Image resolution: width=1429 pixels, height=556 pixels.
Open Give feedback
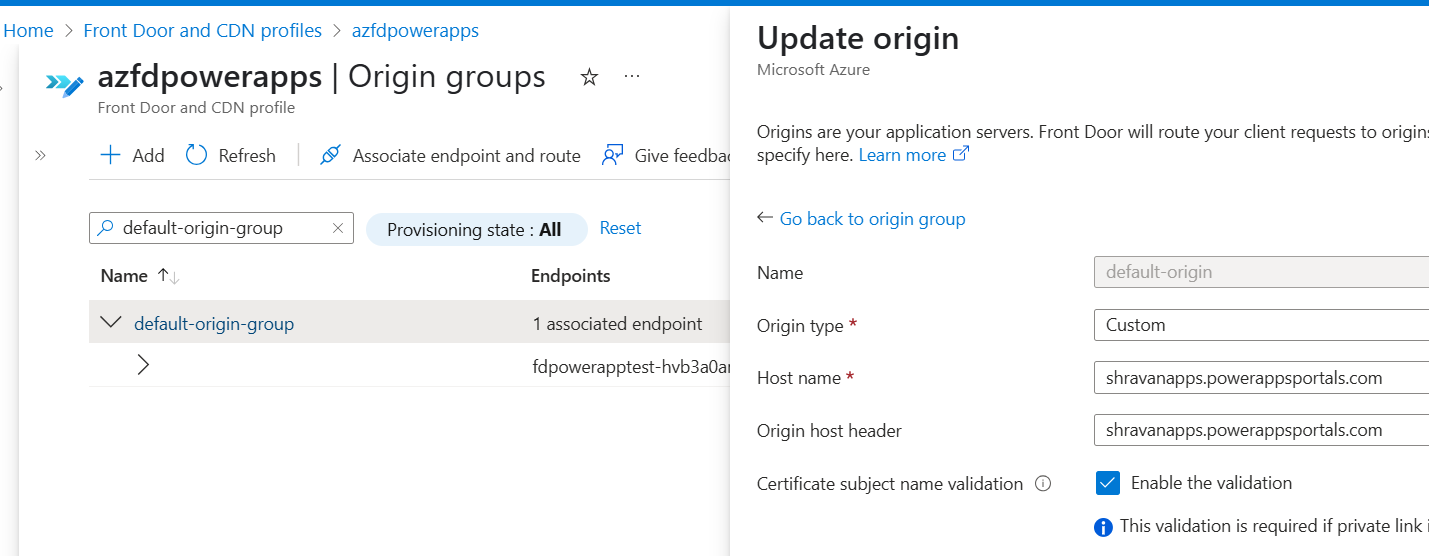pos(668,156)
